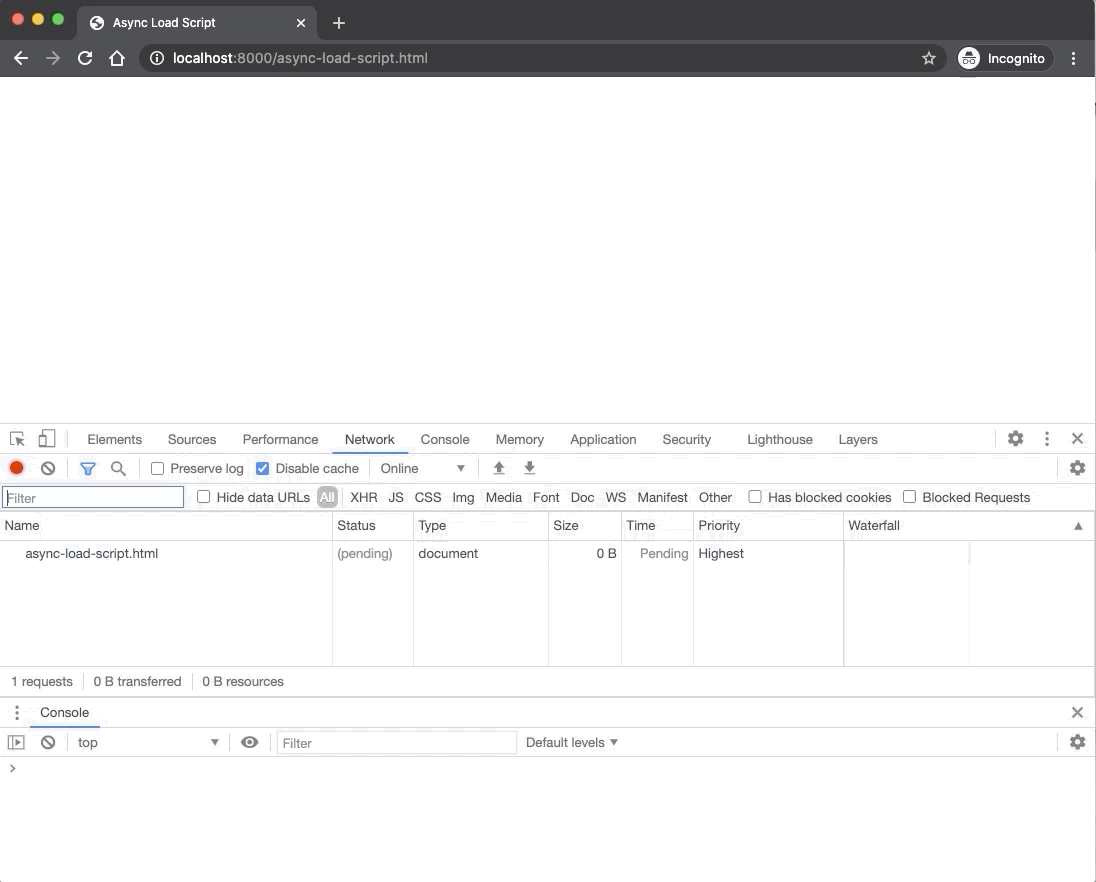Export HAR file using the download icon
1096x882 pixels.
pos(529,467)
